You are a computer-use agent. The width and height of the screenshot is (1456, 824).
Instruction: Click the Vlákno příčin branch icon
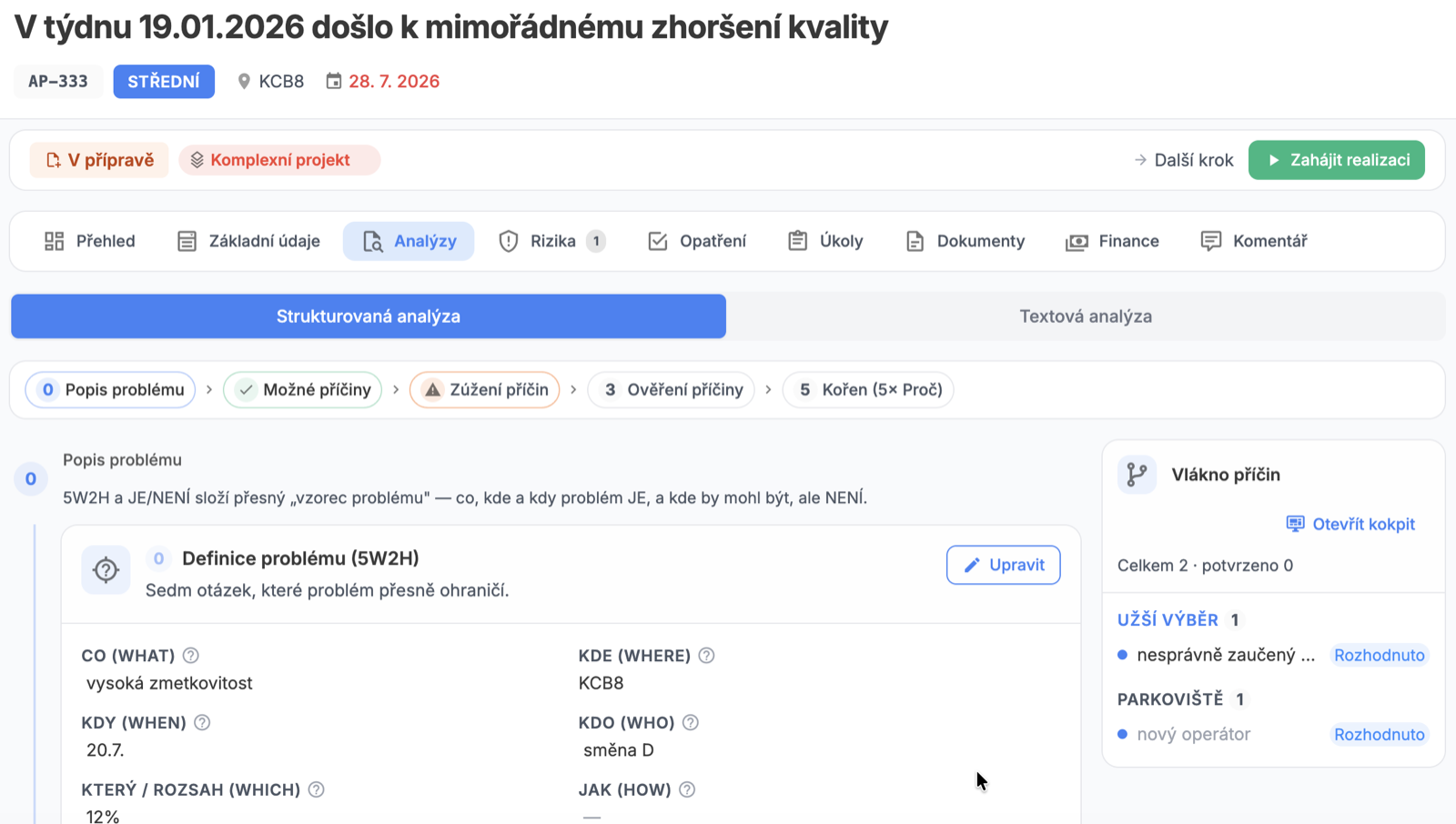1137,475
